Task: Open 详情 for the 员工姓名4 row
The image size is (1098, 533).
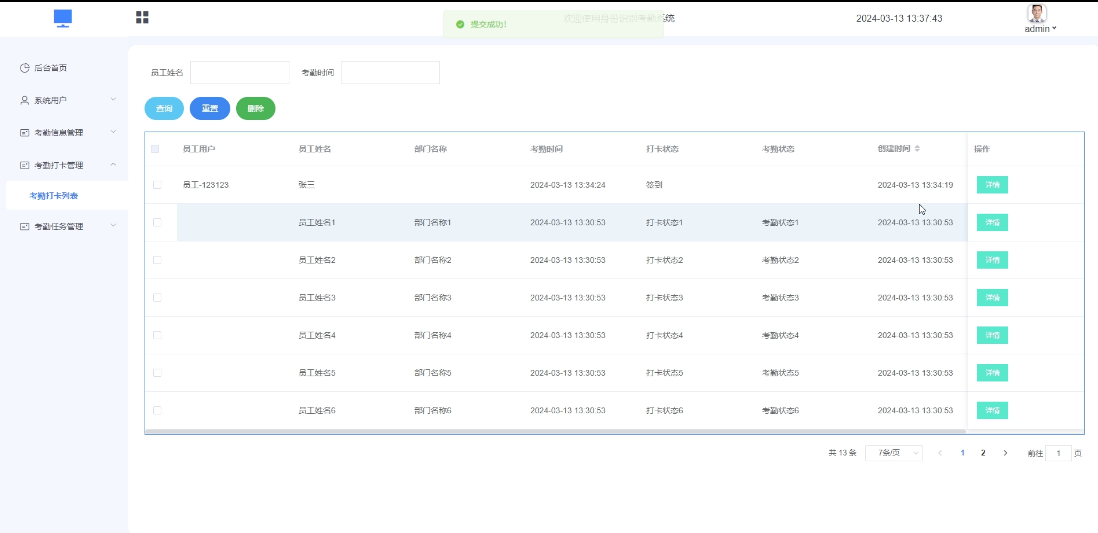Action: coord(992,335)
